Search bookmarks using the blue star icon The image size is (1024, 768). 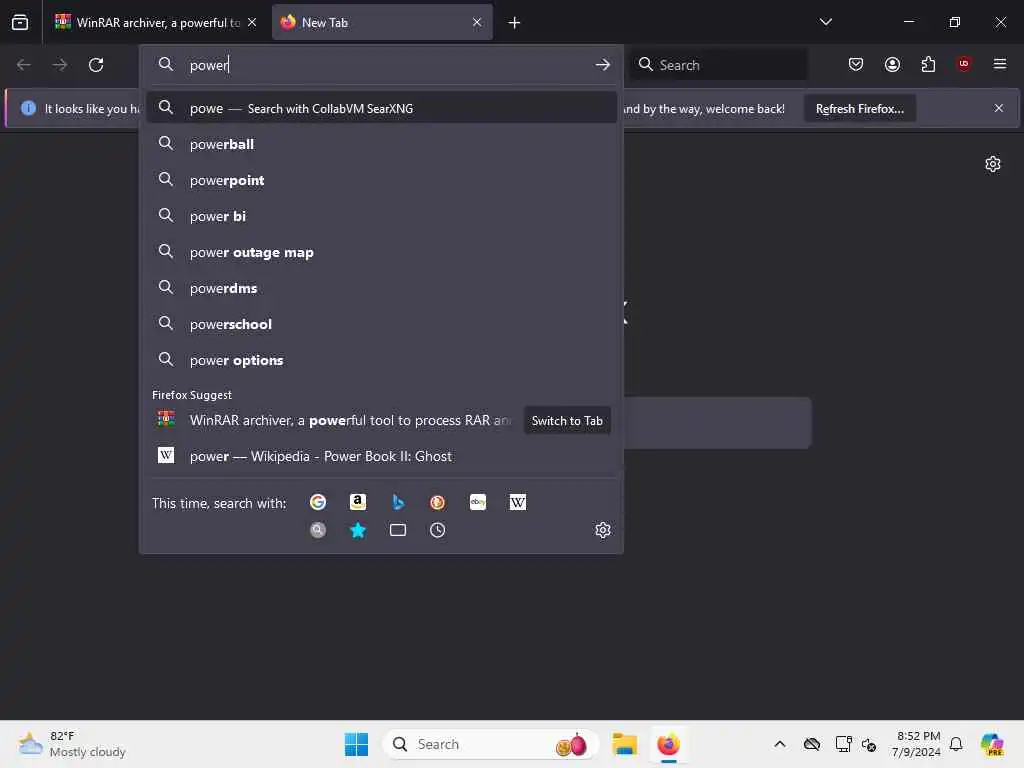(357, 530)
